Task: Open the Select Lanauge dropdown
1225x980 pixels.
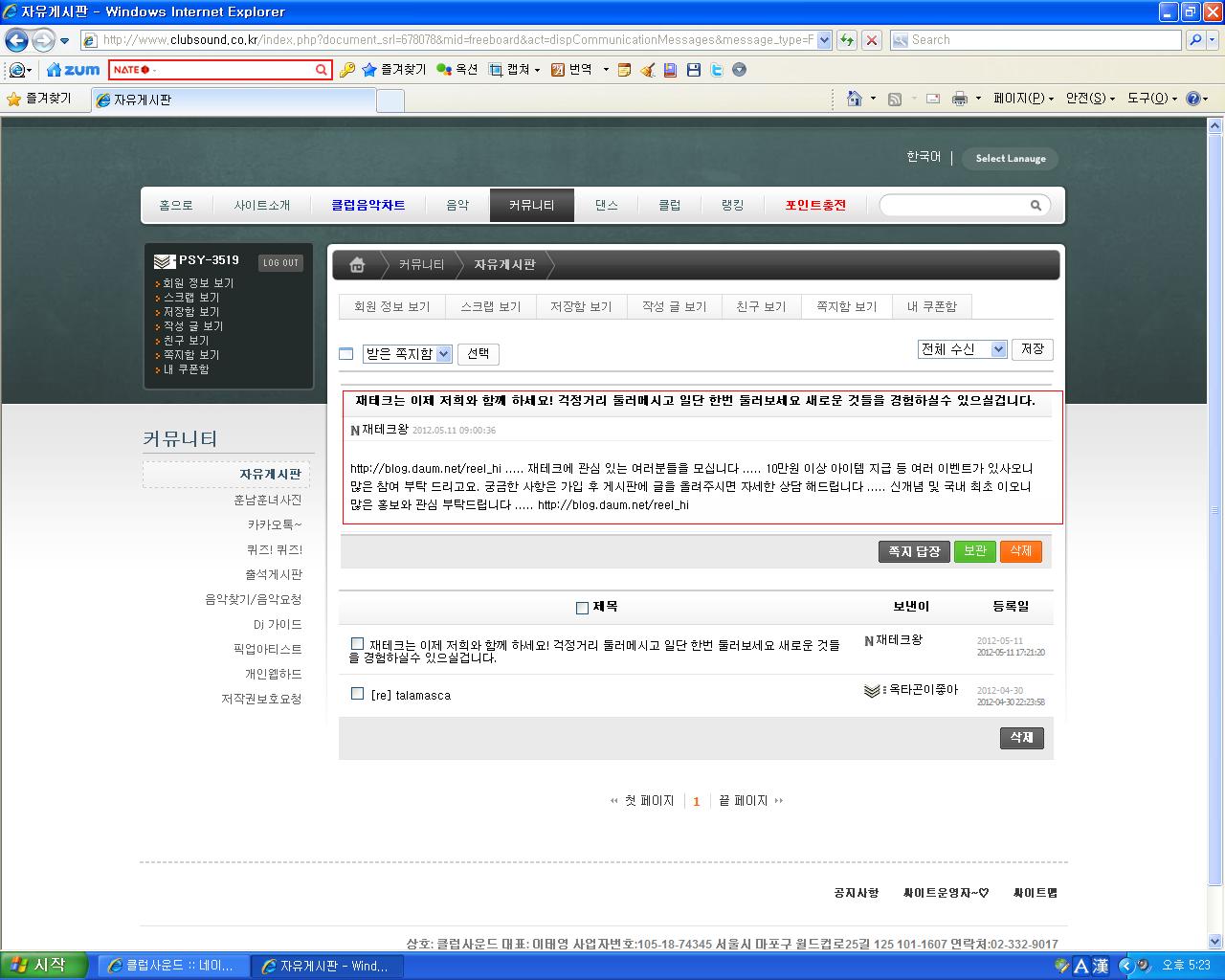Action: click(1011, 158)
